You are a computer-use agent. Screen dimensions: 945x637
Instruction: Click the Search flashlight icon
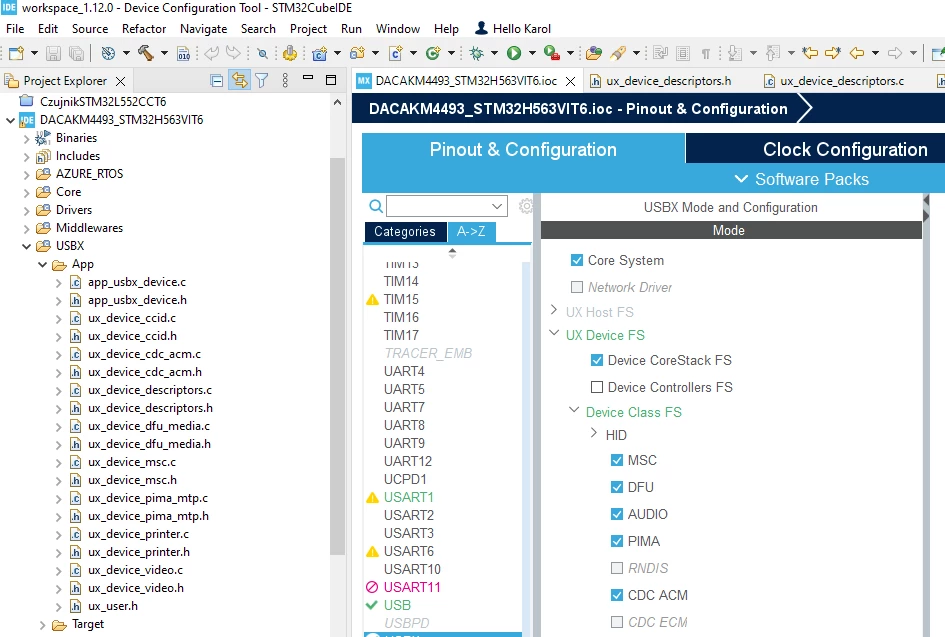[x=618, y=53]
